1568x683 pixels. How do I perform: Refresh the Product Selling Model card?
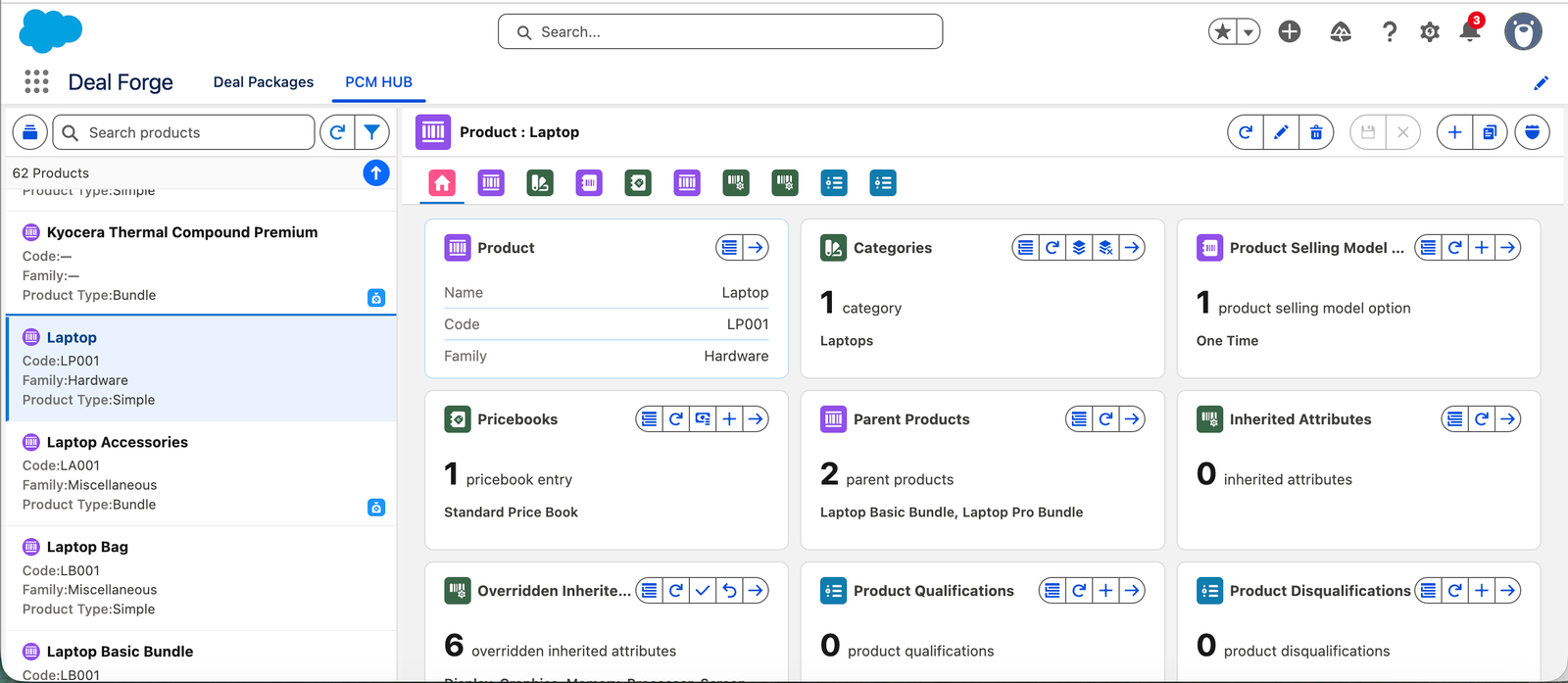(x=1455, y=248)
